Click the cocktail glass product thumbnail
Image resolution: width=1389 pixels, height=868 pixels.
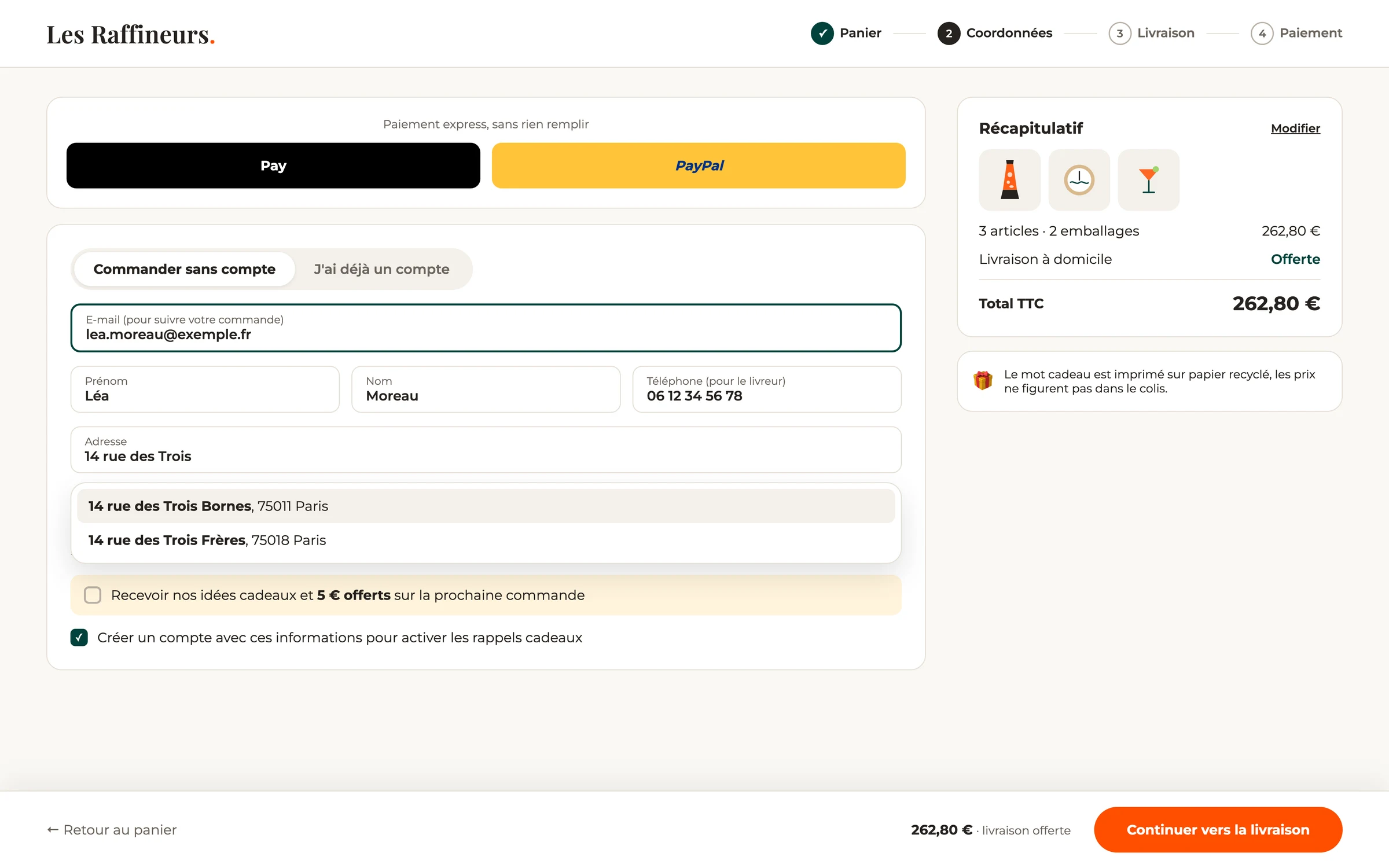pos(1148,180)
